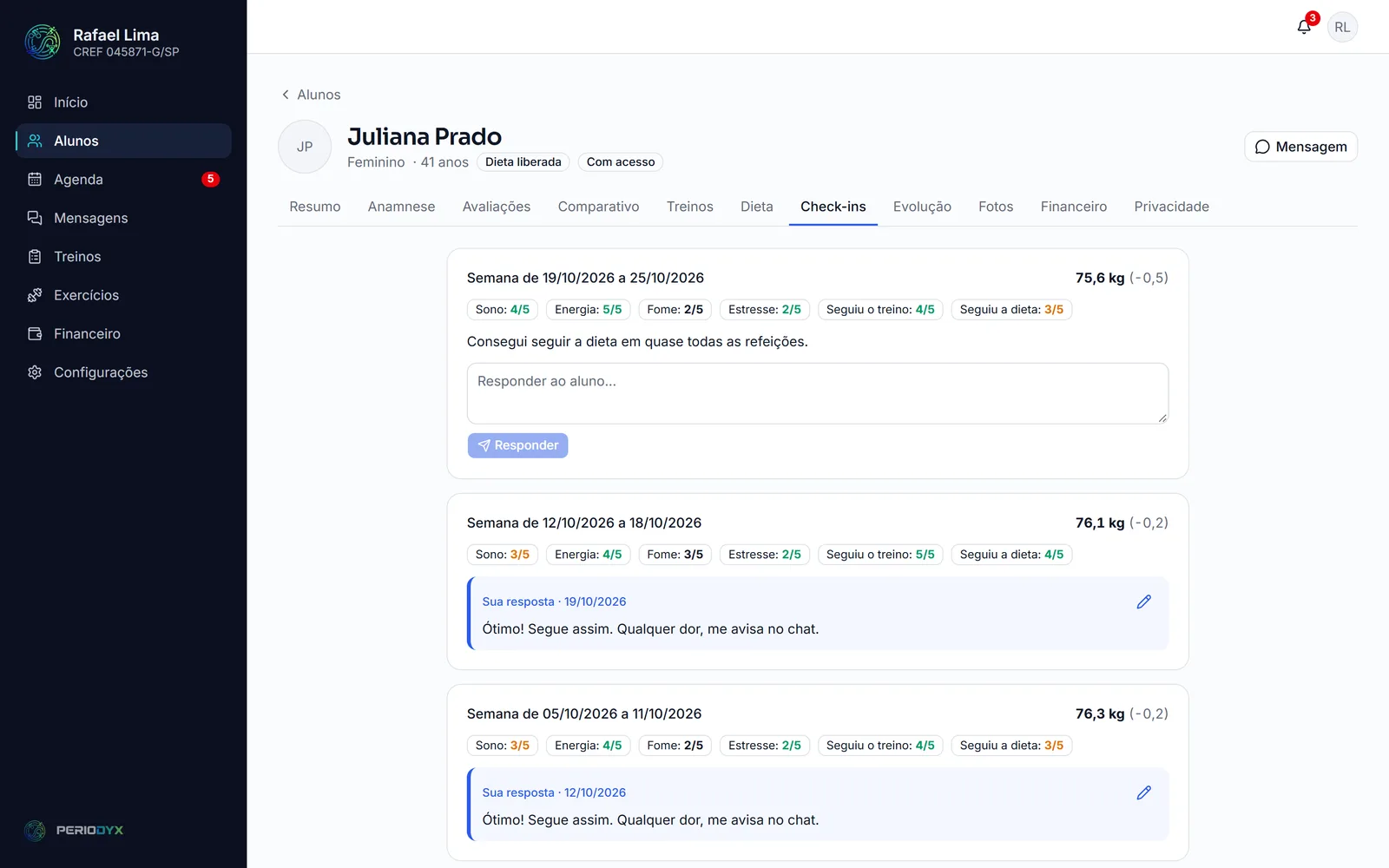Click the profile logo beside Rafael Lima
1389x868 pixels.
point(43,42)
